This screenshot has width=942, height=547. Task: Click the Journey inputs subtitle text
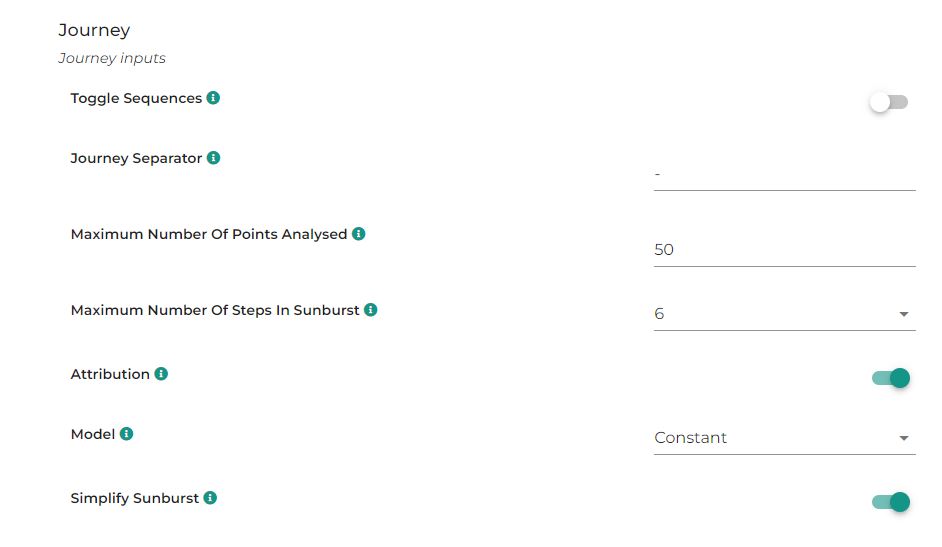click(112, 58)
